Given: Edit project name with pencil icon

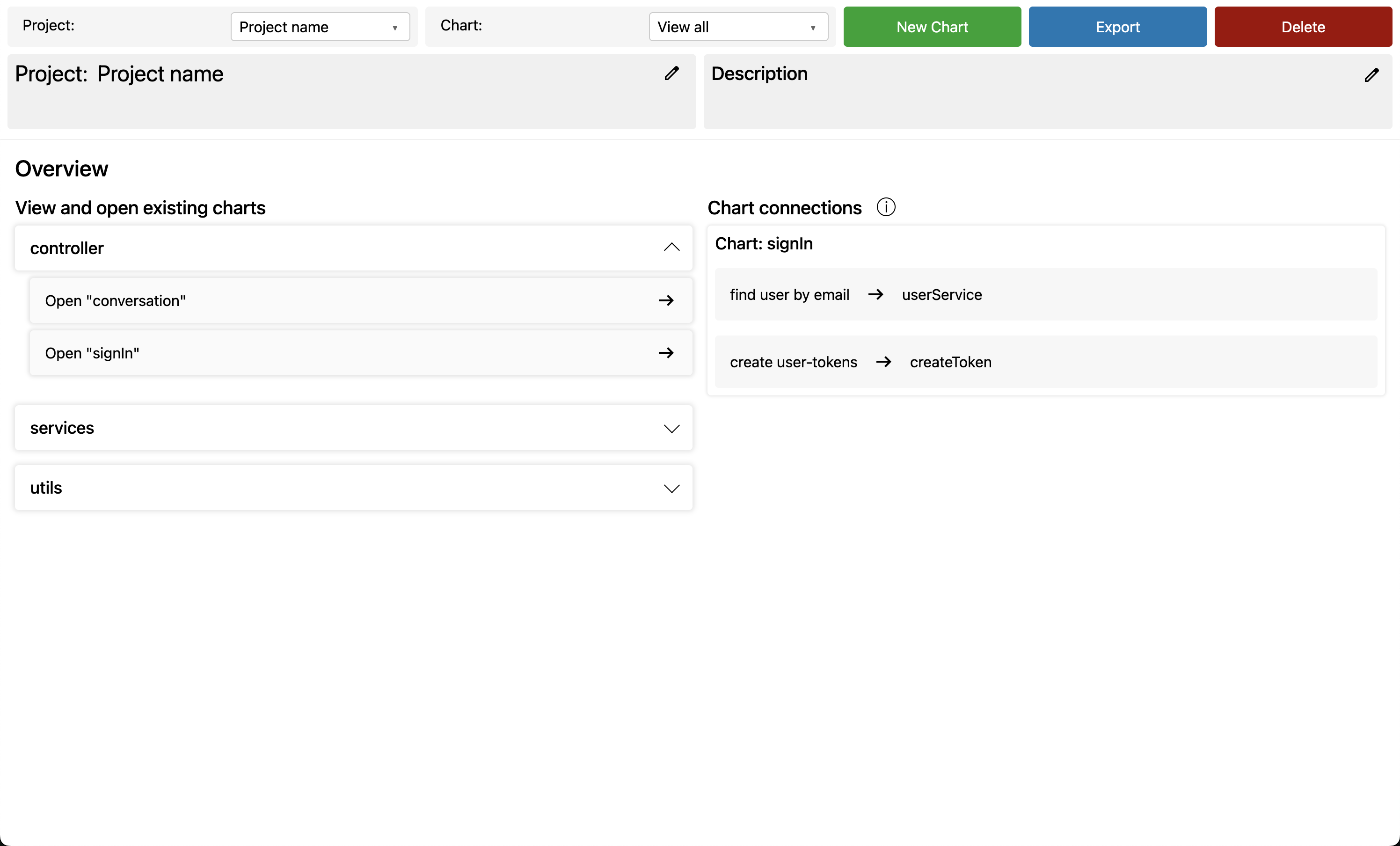Looking at the screenshot, I should (671, 73).
